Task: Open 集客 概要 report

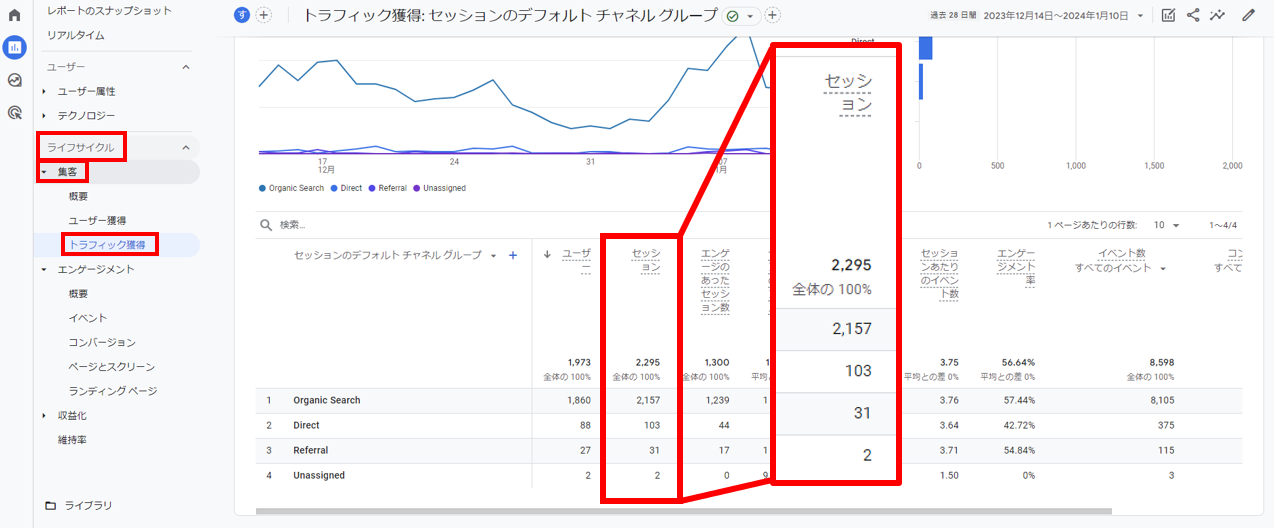Action: click(78, 196)
